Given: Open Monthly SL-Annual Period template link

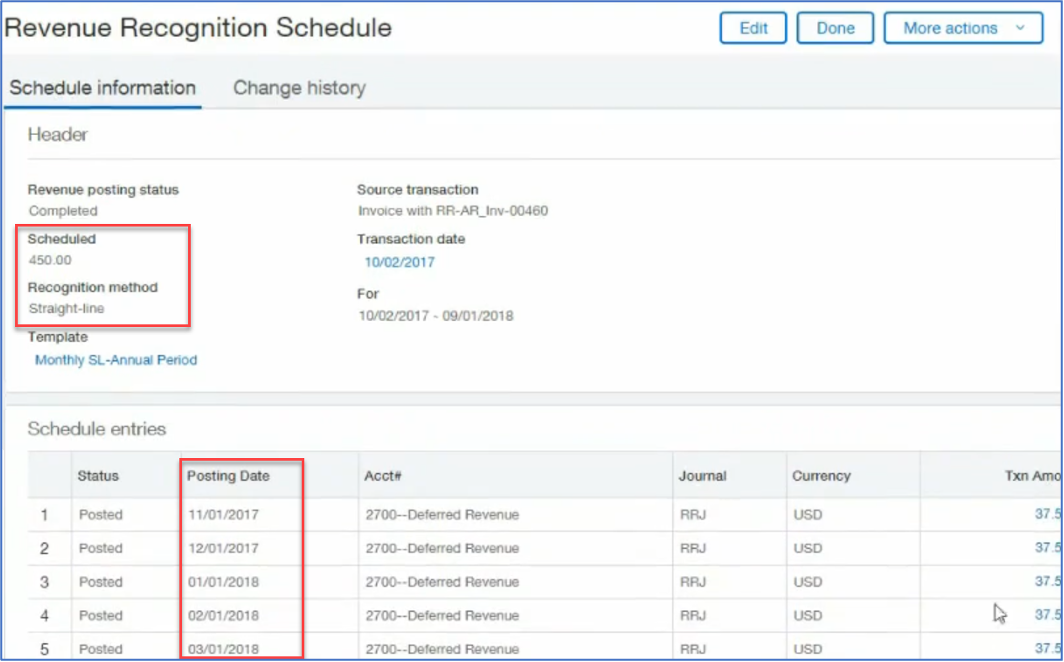Looking at the screenshot, I should tap(116, 360).
